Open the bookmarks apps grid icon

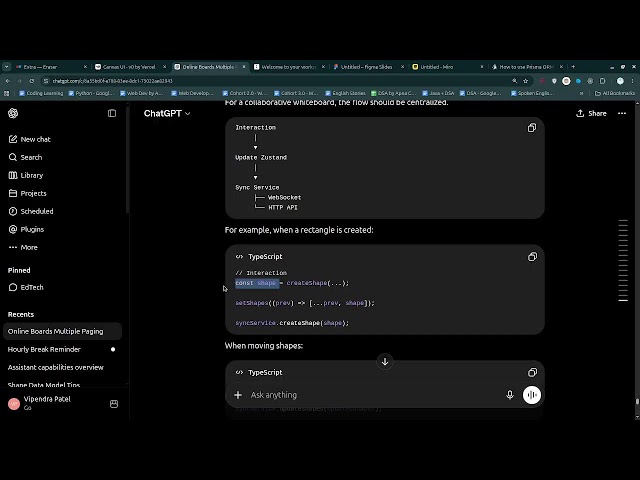coord(7,93)
